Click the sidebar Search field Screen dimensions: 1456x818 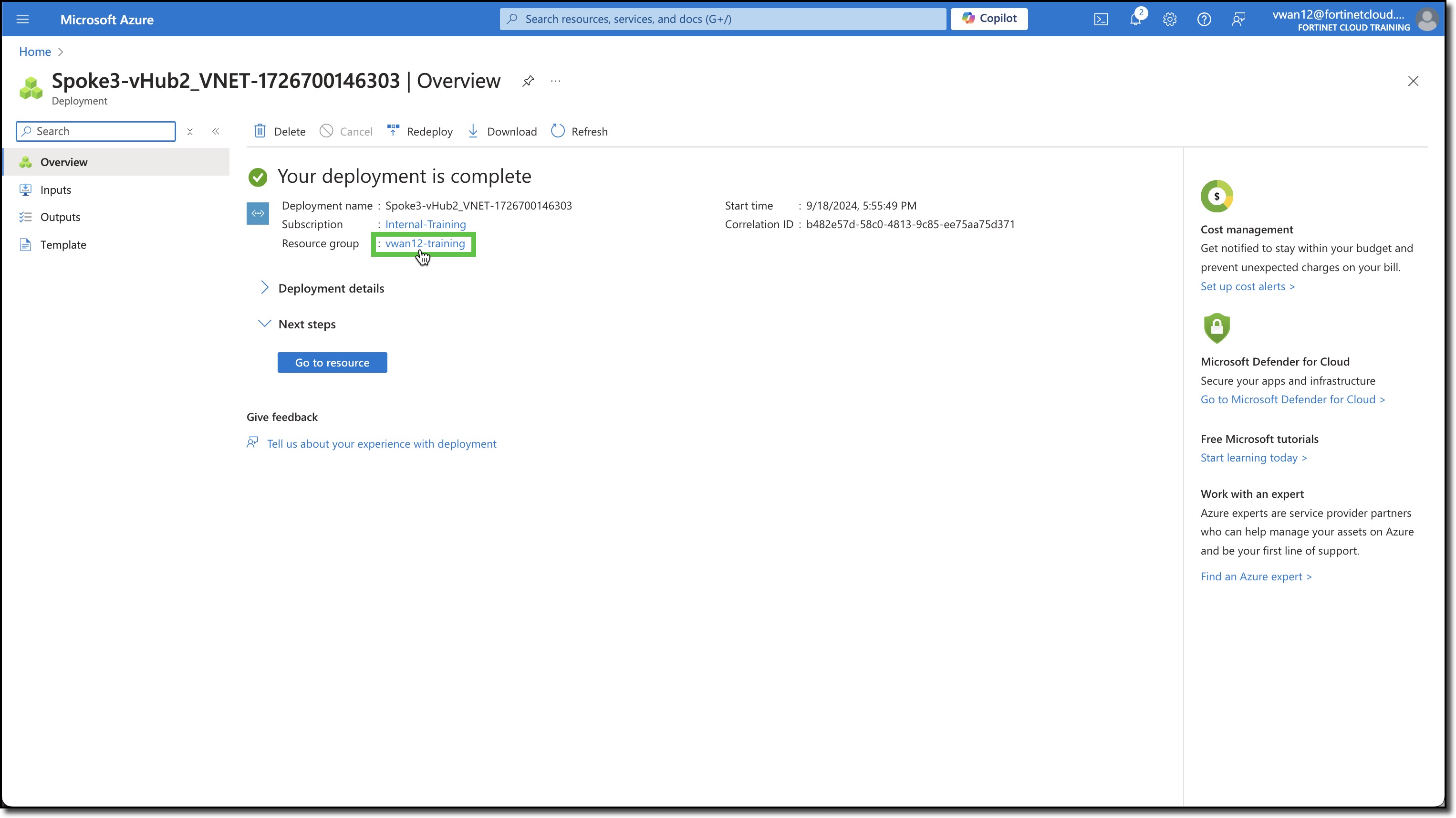(x=96, y=131)
